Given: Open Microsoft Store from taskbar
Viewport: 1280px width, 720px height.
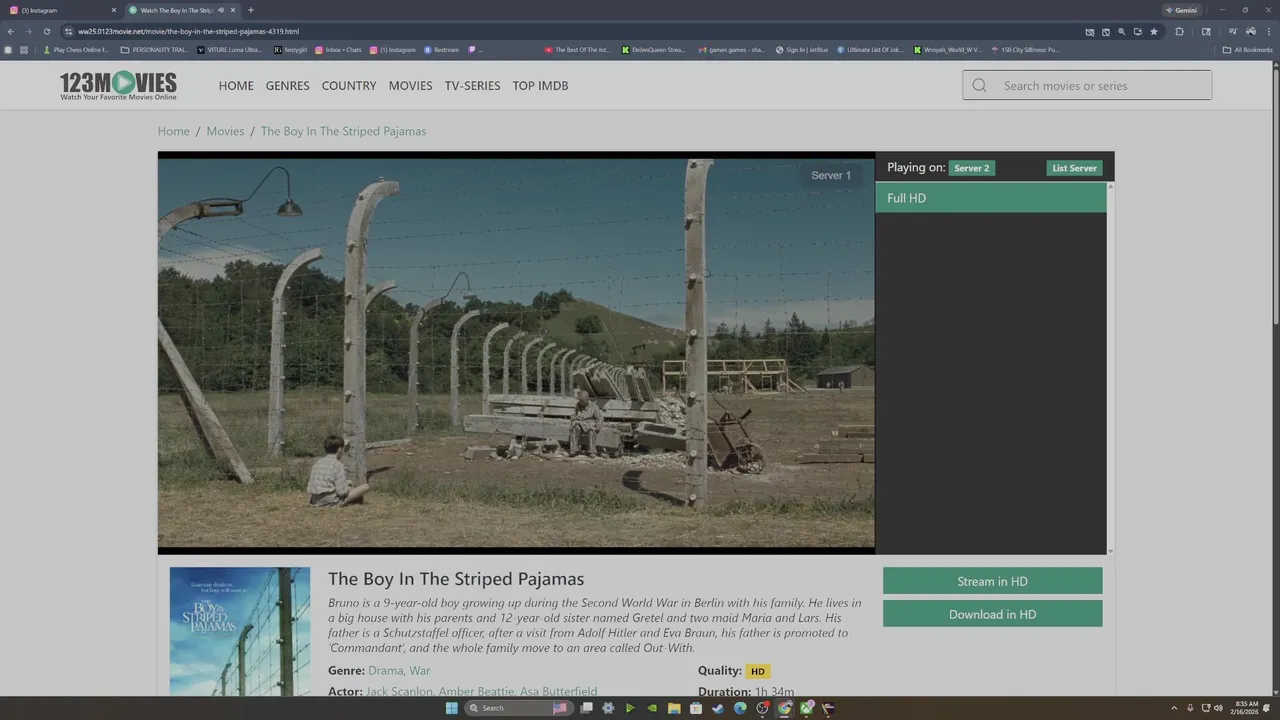Looking at the screenshot, I should click(x=696, y=708).
